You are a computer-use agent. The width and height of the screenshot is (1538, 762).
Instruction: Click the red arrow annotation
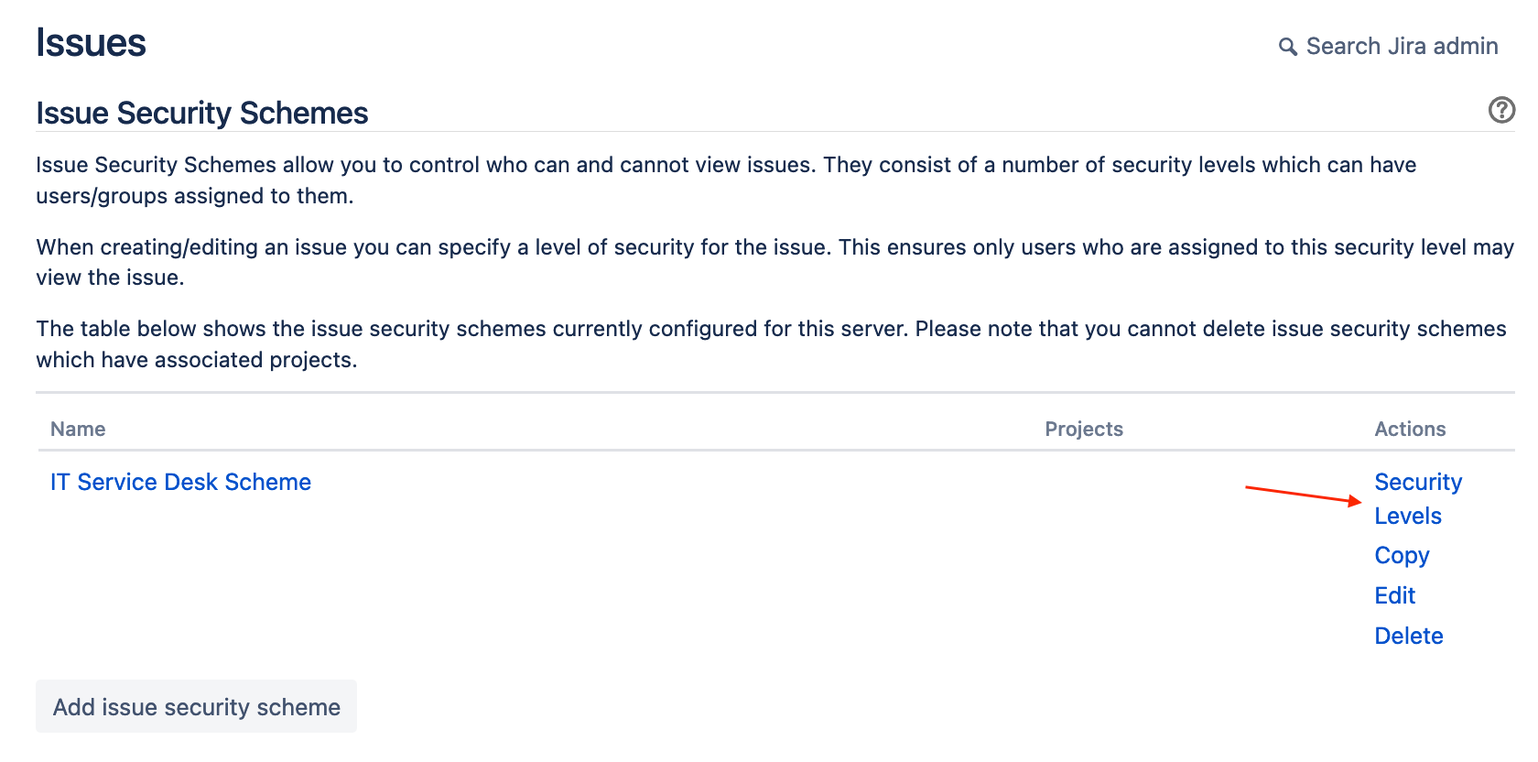(x=1304, y=495)
